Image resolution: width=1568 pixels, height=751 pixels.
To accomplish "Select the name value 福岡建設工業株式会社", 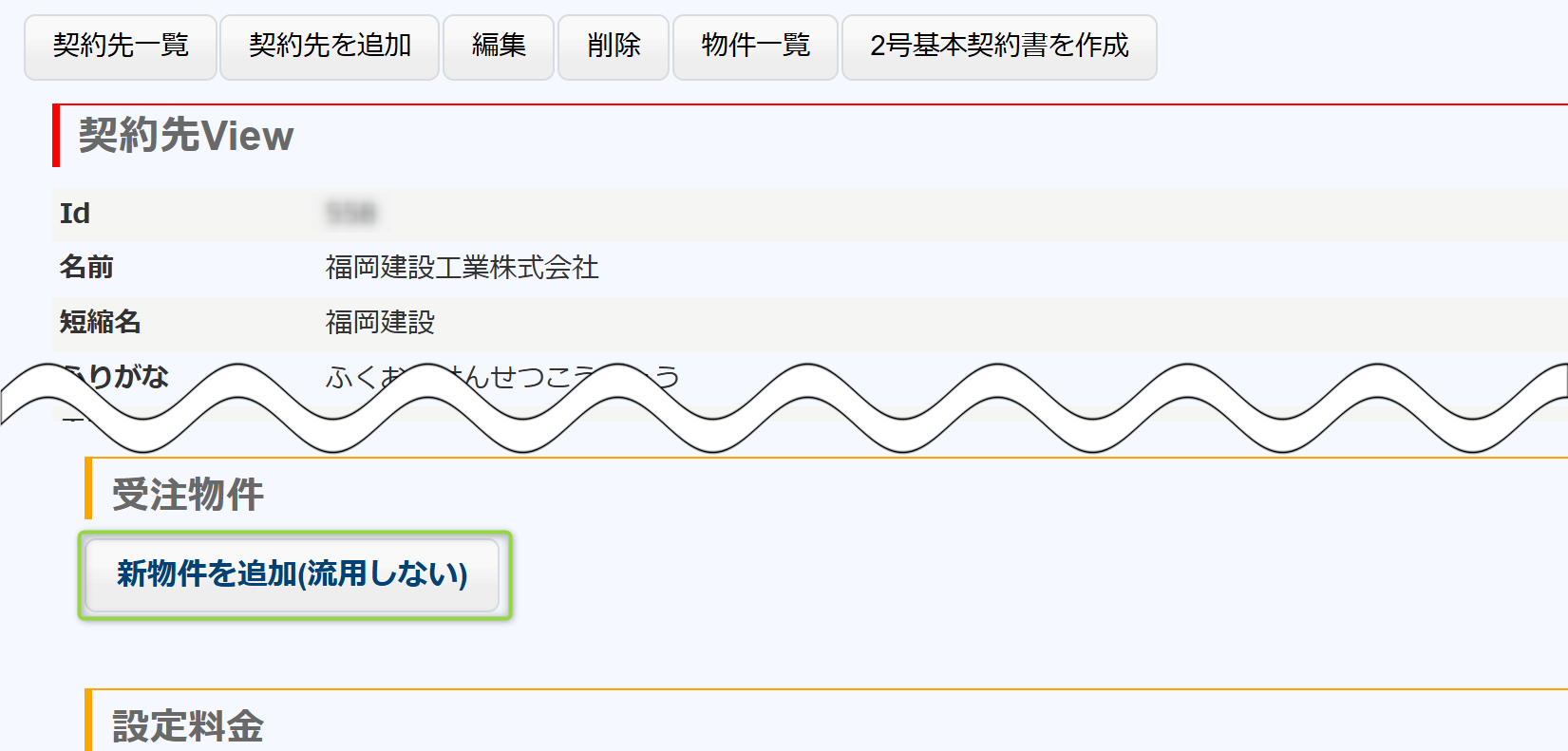I will [x=462, y=268].
